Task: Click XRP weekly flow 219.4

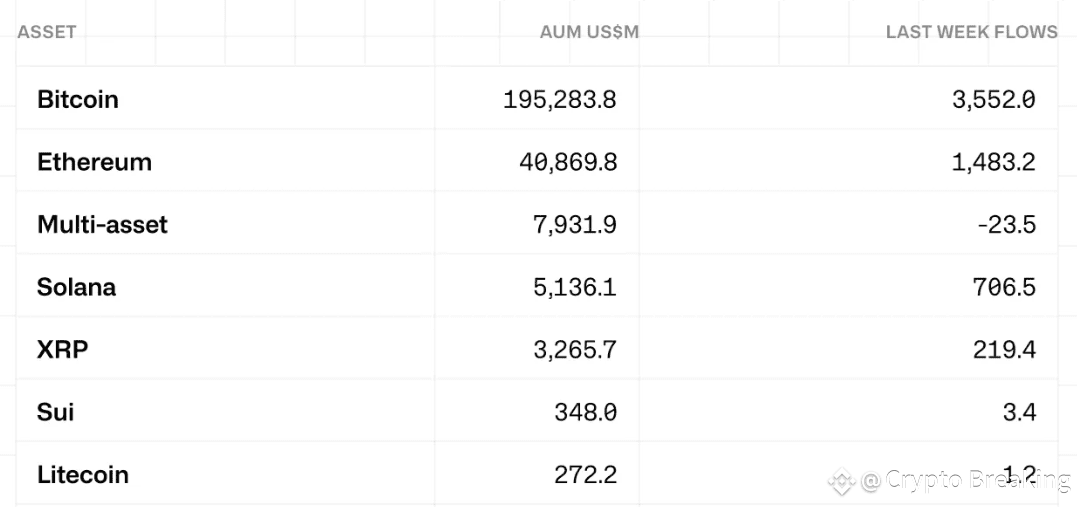Action: pyautogui.click(x=1004, y=350)
